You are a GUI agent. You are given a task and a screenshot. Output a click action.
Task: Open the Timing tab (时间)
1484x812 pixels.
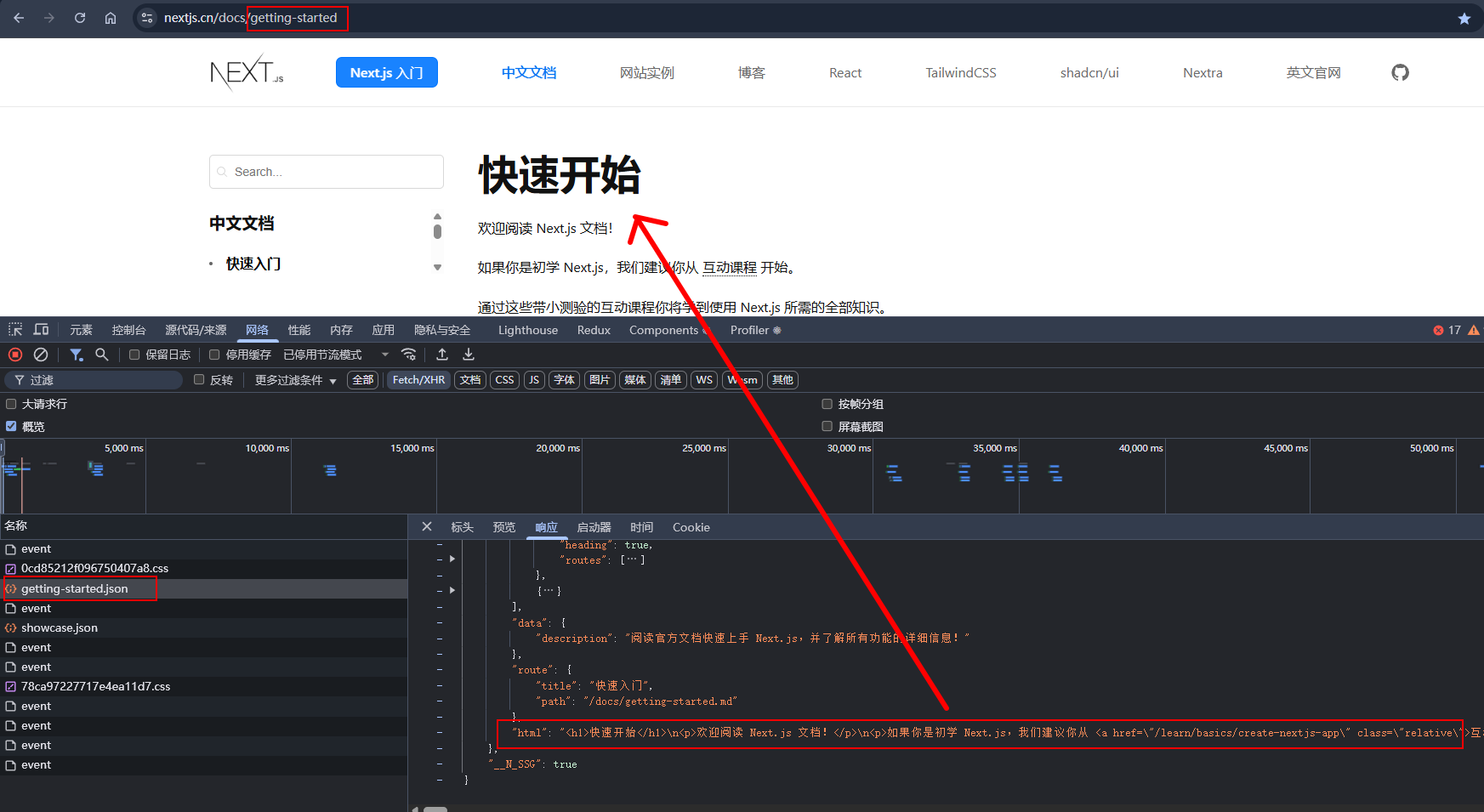tap(641, 527)
